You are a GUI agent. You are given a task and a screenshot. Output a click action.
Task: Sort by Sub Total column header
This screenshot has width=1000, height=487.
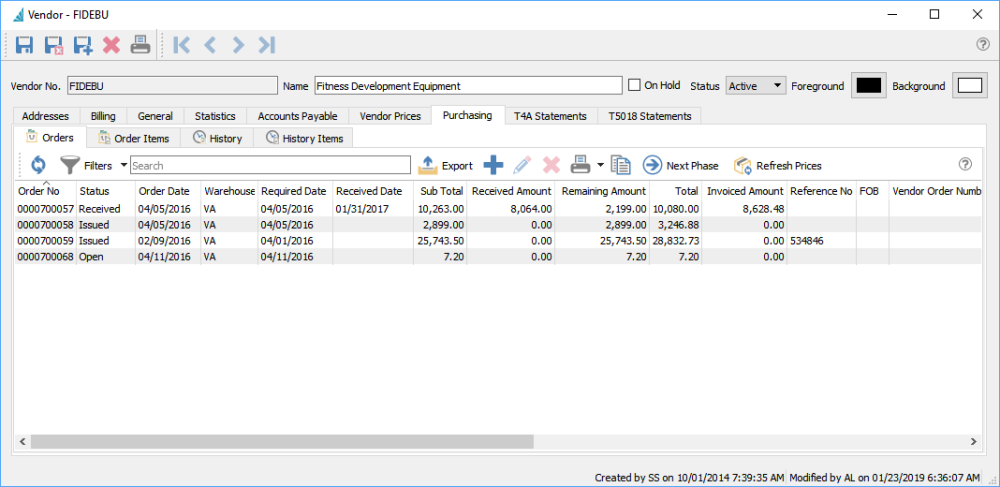click(440, 191)
